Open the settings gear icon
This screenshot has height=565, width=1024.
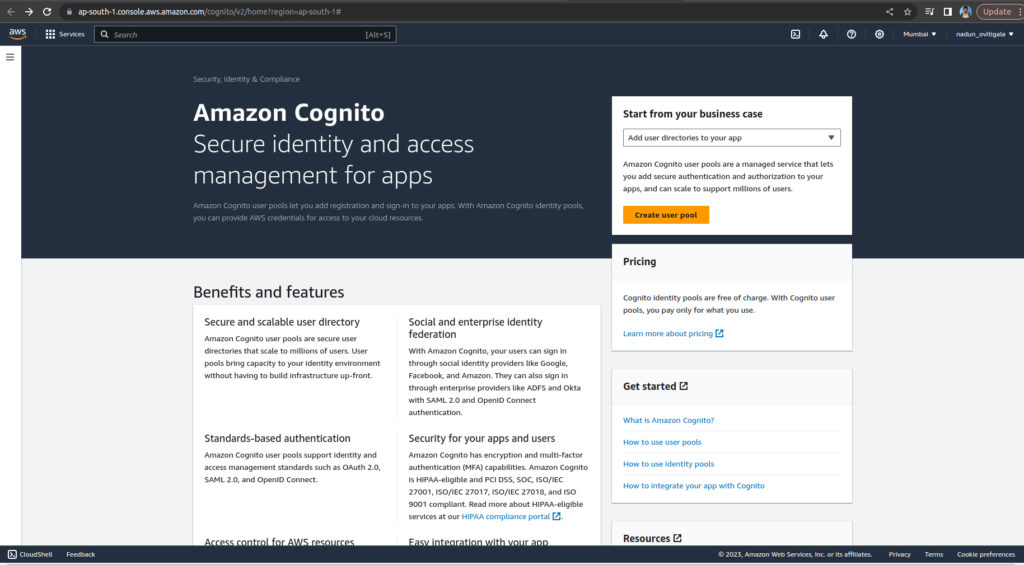point(880,34)
